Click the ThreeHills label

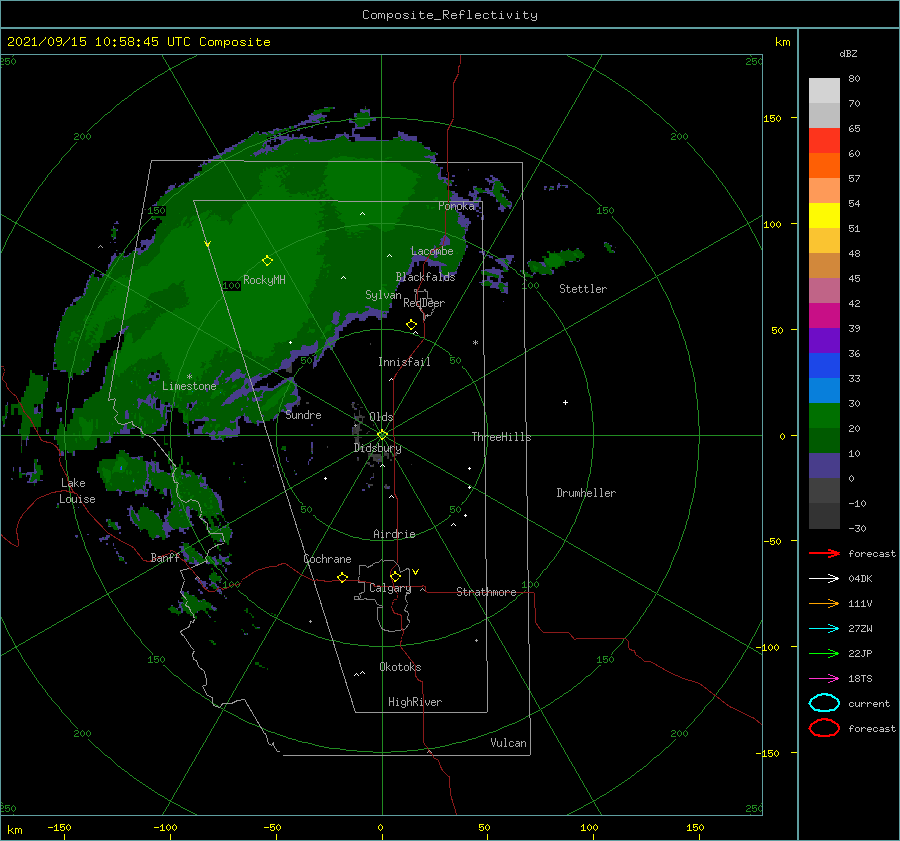click(501, 437)
